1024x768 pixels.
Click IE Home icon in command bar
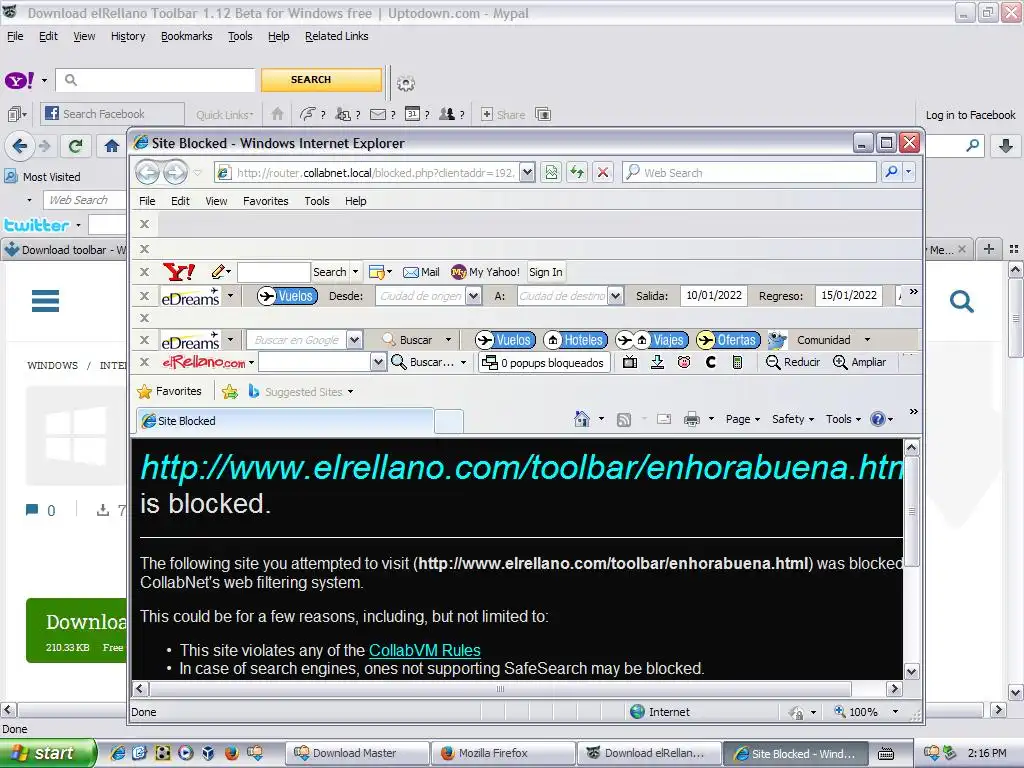pos(582,419)
